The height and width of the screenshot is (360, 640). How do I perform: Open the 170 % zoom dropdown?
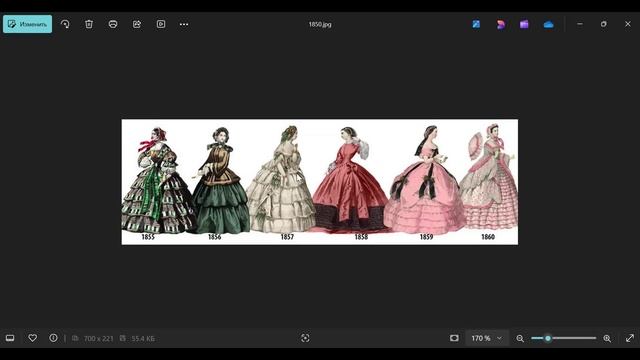(487, 338)
